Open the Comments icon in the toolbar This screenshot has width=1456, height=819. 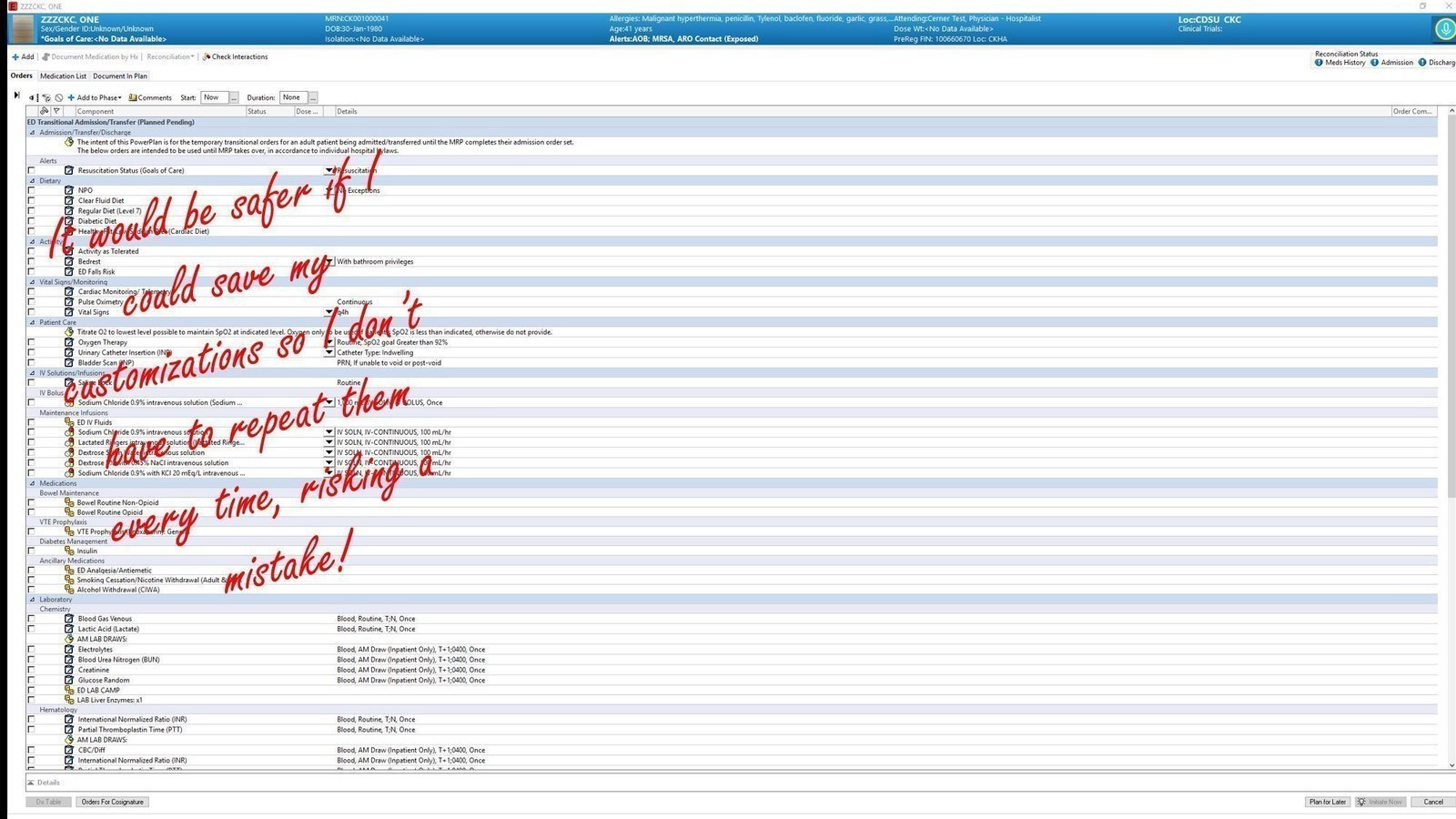134,97
